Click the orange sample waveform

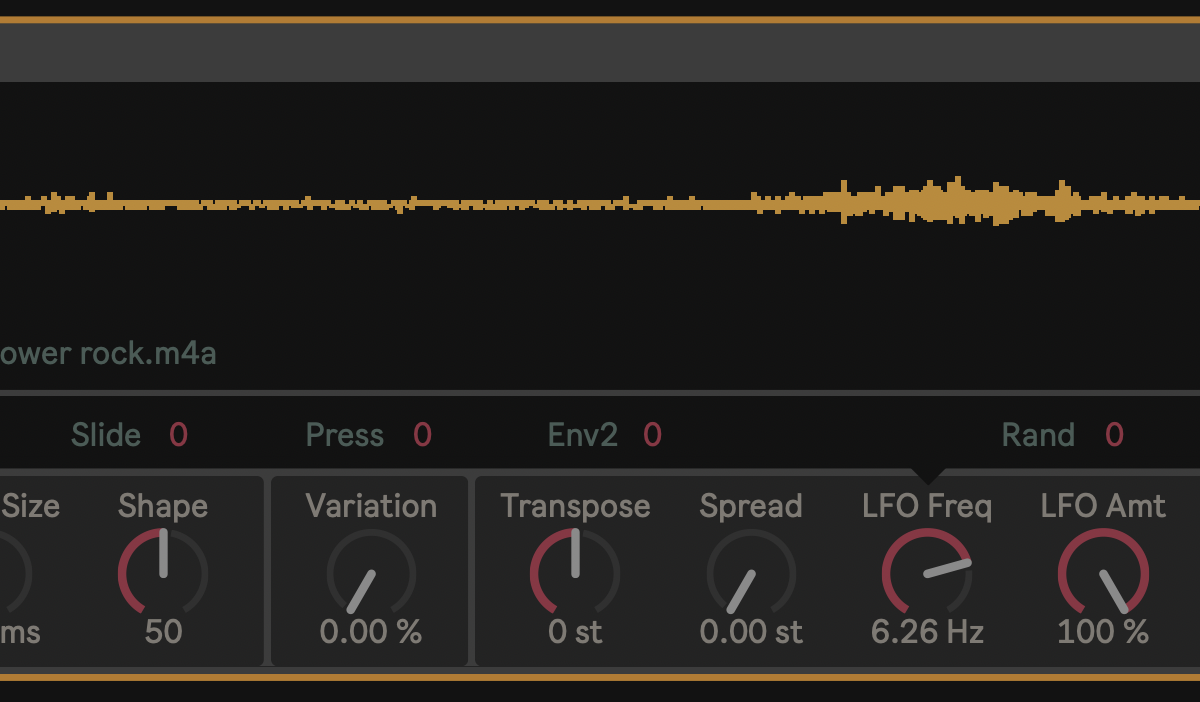coord(930,203)
